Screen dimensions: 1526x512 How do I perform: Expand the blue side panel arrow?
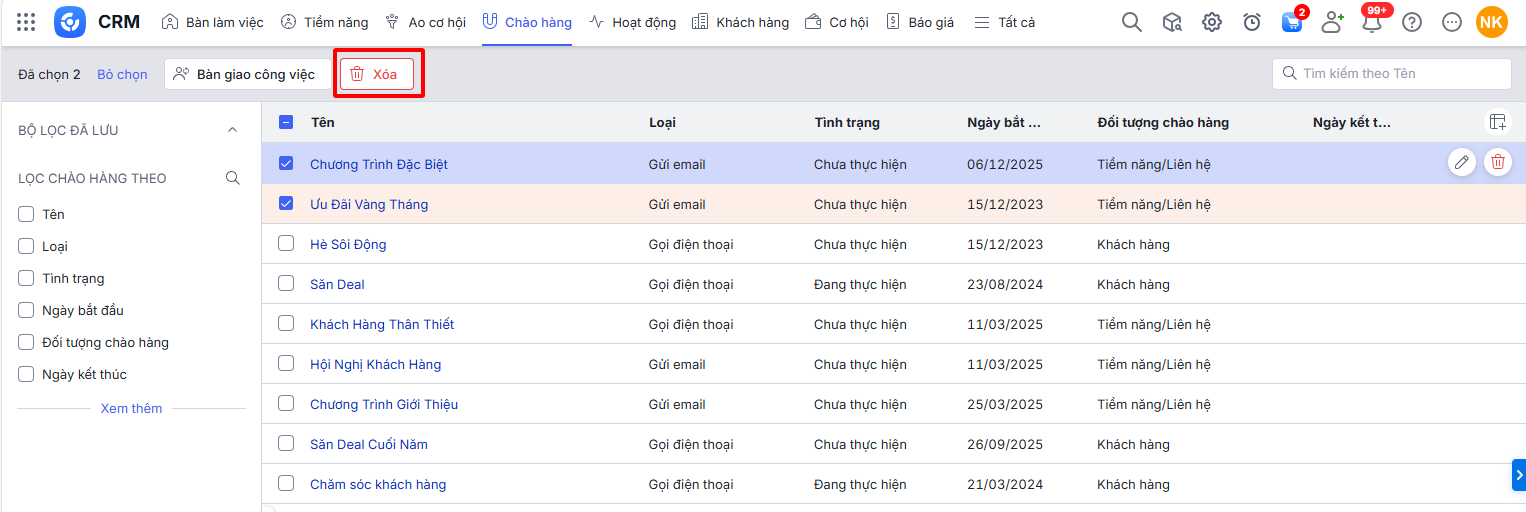[x=1518, y=475]
